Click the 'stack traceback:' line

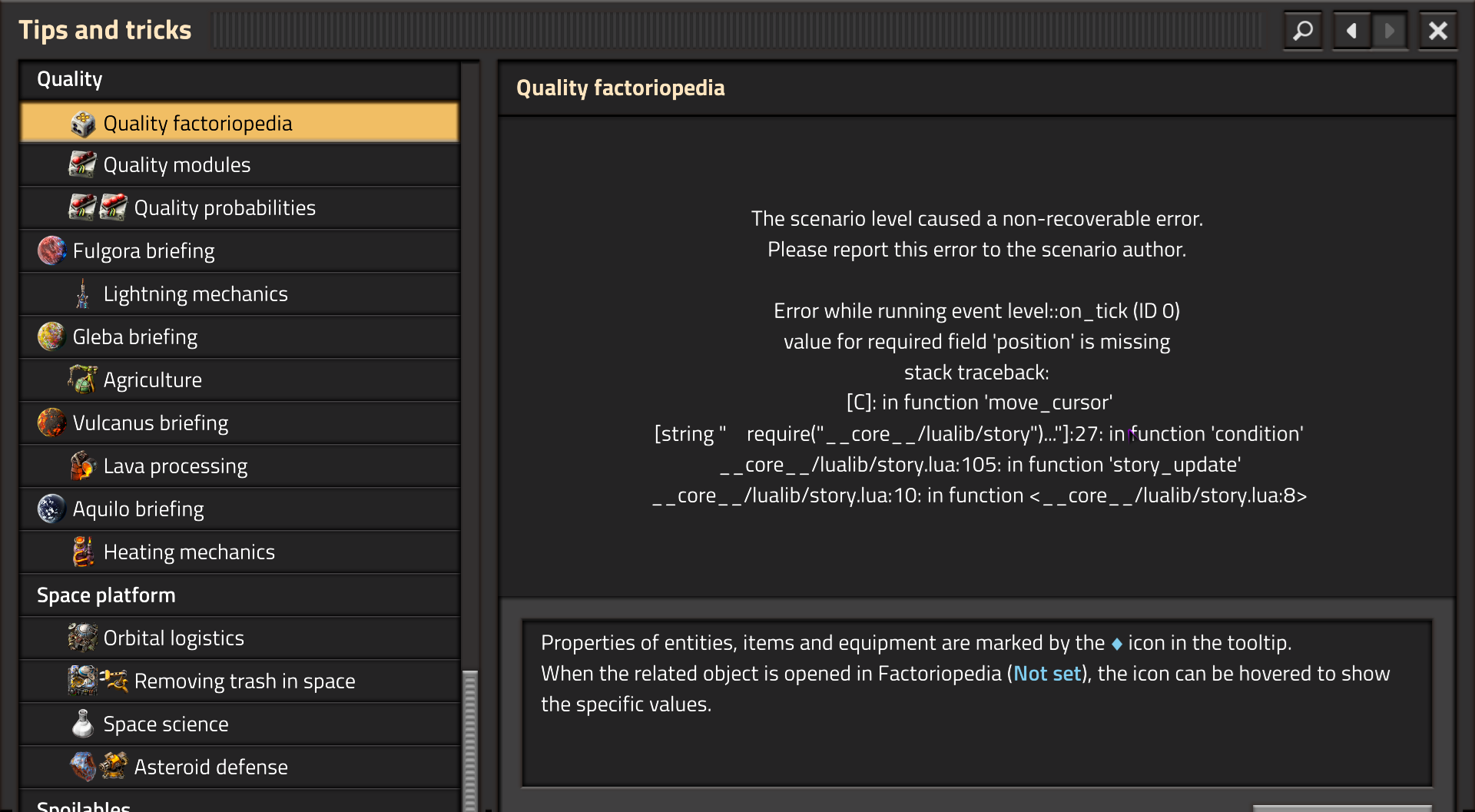[977, 373]
